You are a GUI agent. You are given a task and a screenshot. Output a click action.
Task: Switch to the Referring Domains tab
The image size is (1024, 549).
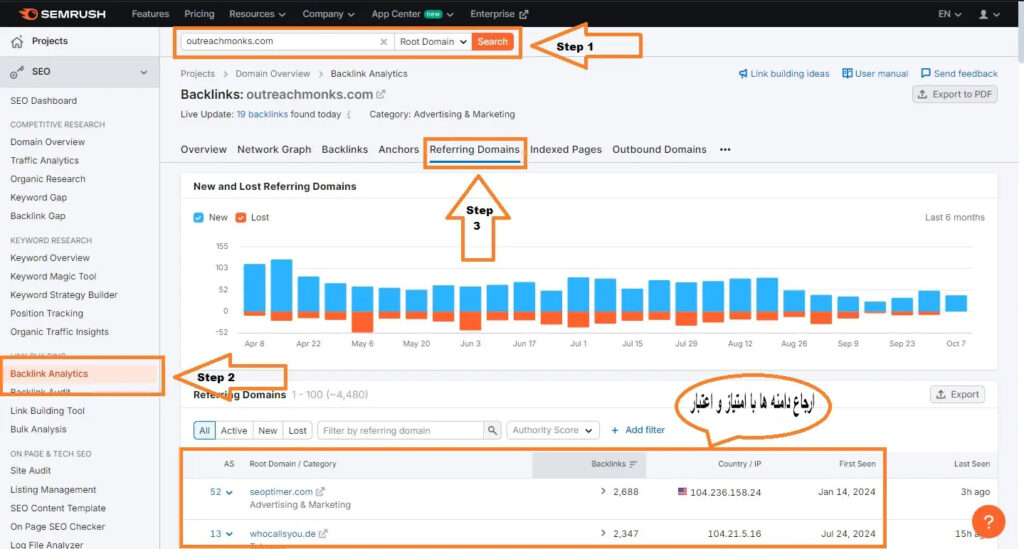pyautogui.click(x=474, y=149)
